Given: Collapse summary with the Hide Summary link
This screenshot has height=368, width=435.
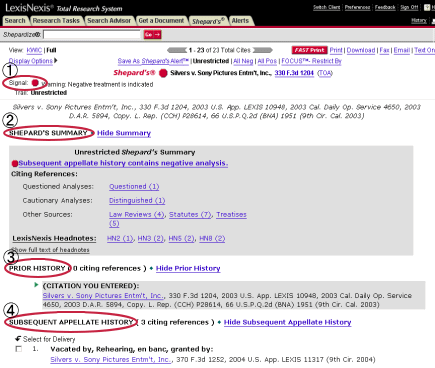Looking at the screenshot, I should [124, 133].
